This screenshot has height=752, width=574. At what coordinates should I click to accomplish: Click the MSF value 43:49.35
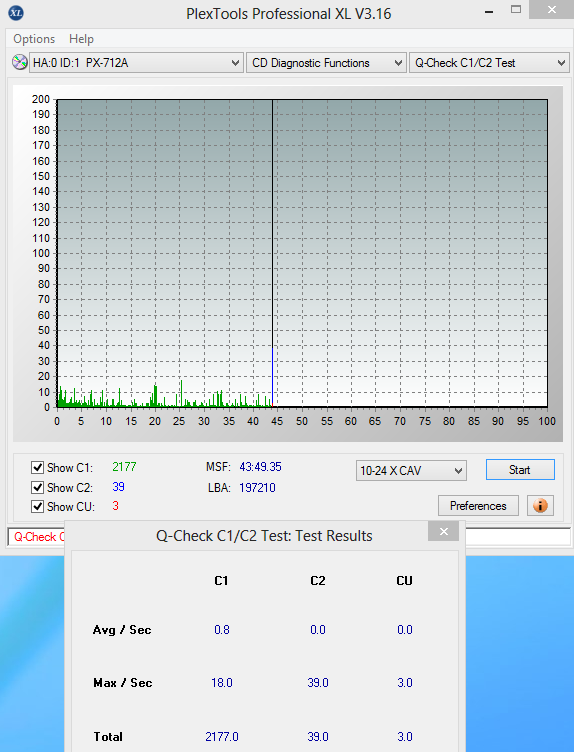coord(260,467)
